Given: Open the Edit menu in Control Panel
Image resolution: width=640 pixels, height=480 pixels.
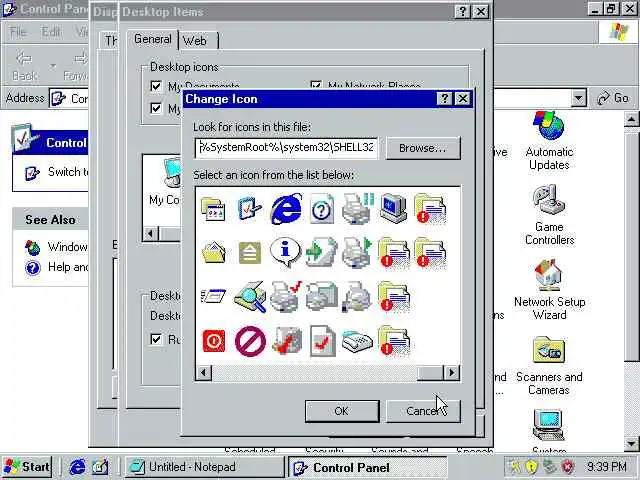Looking at the screenshot, I should coord(51,31).
